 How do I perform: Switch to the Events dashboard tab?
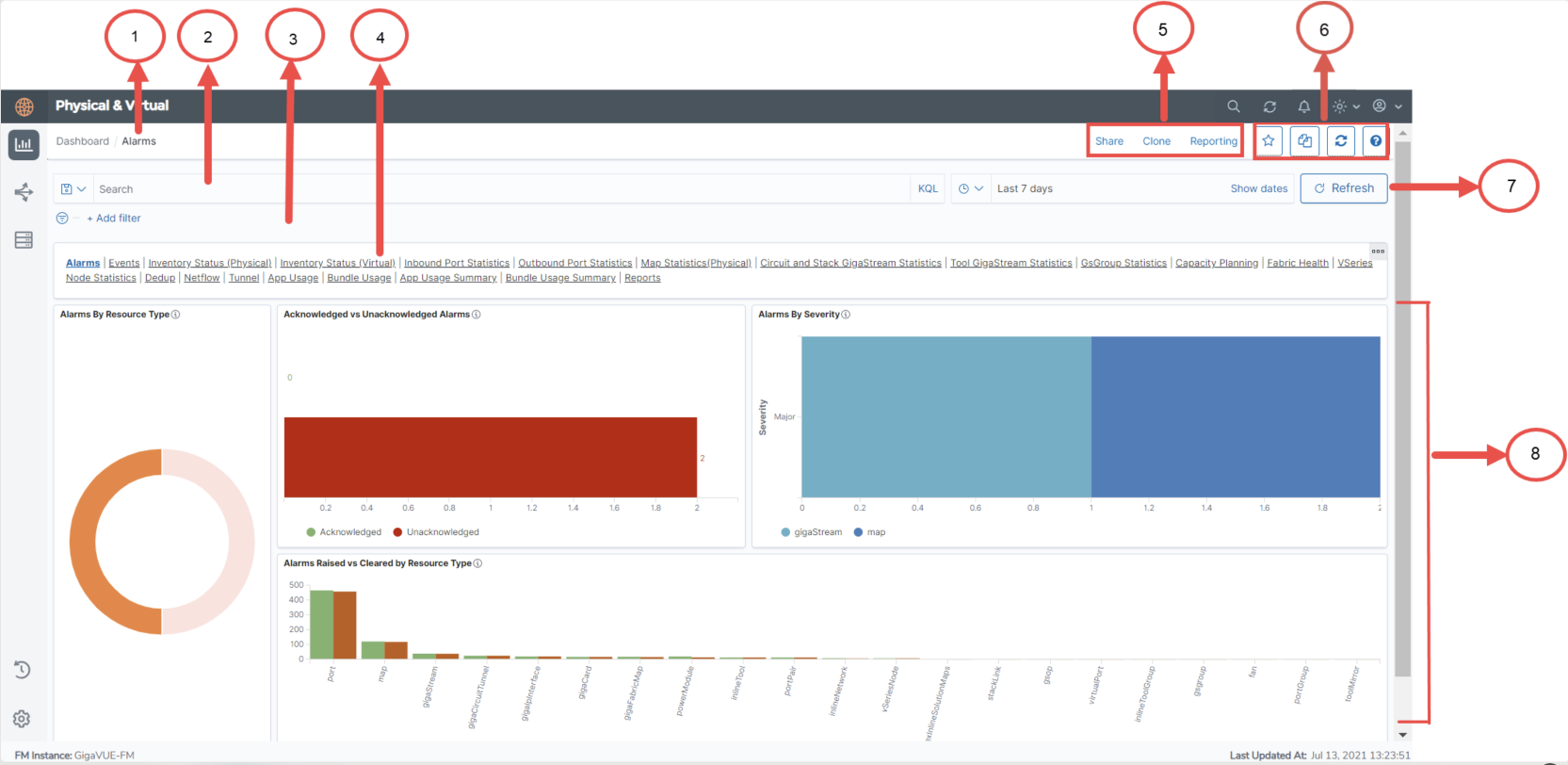coord(123,263)
